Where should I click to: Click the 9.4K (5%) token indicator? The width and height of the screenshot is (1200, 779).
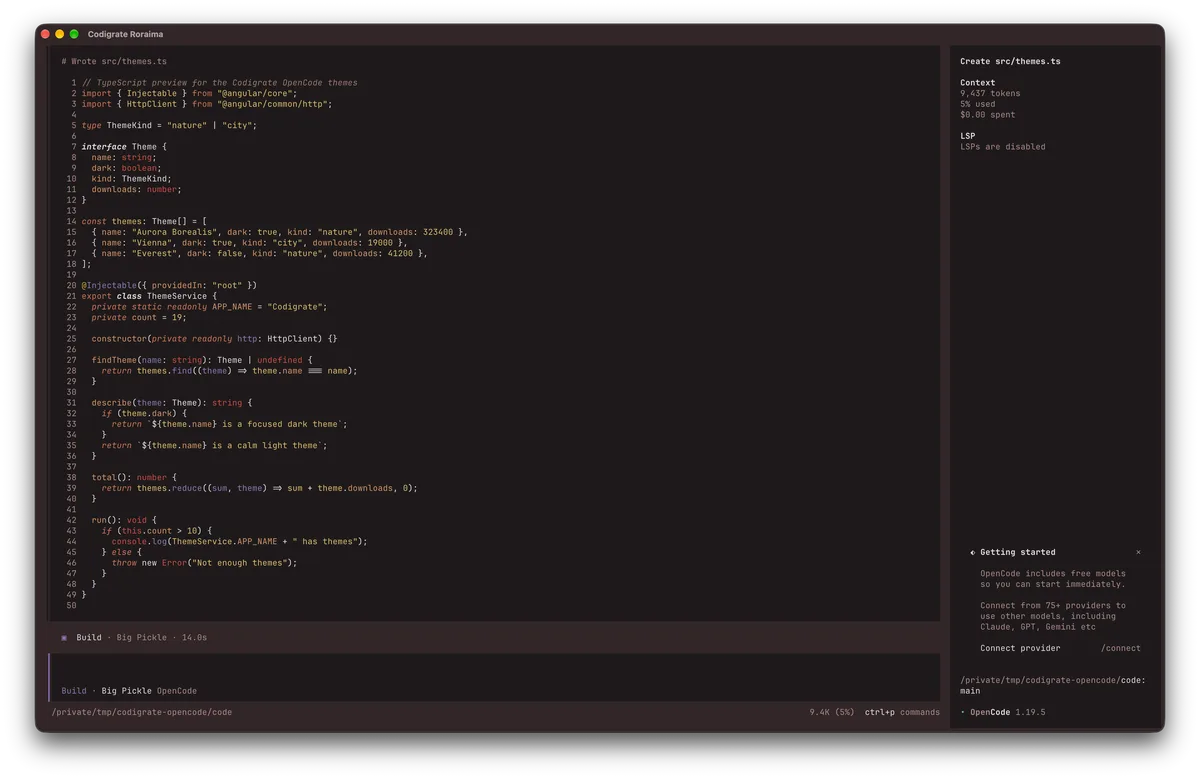tap(832, 712)
